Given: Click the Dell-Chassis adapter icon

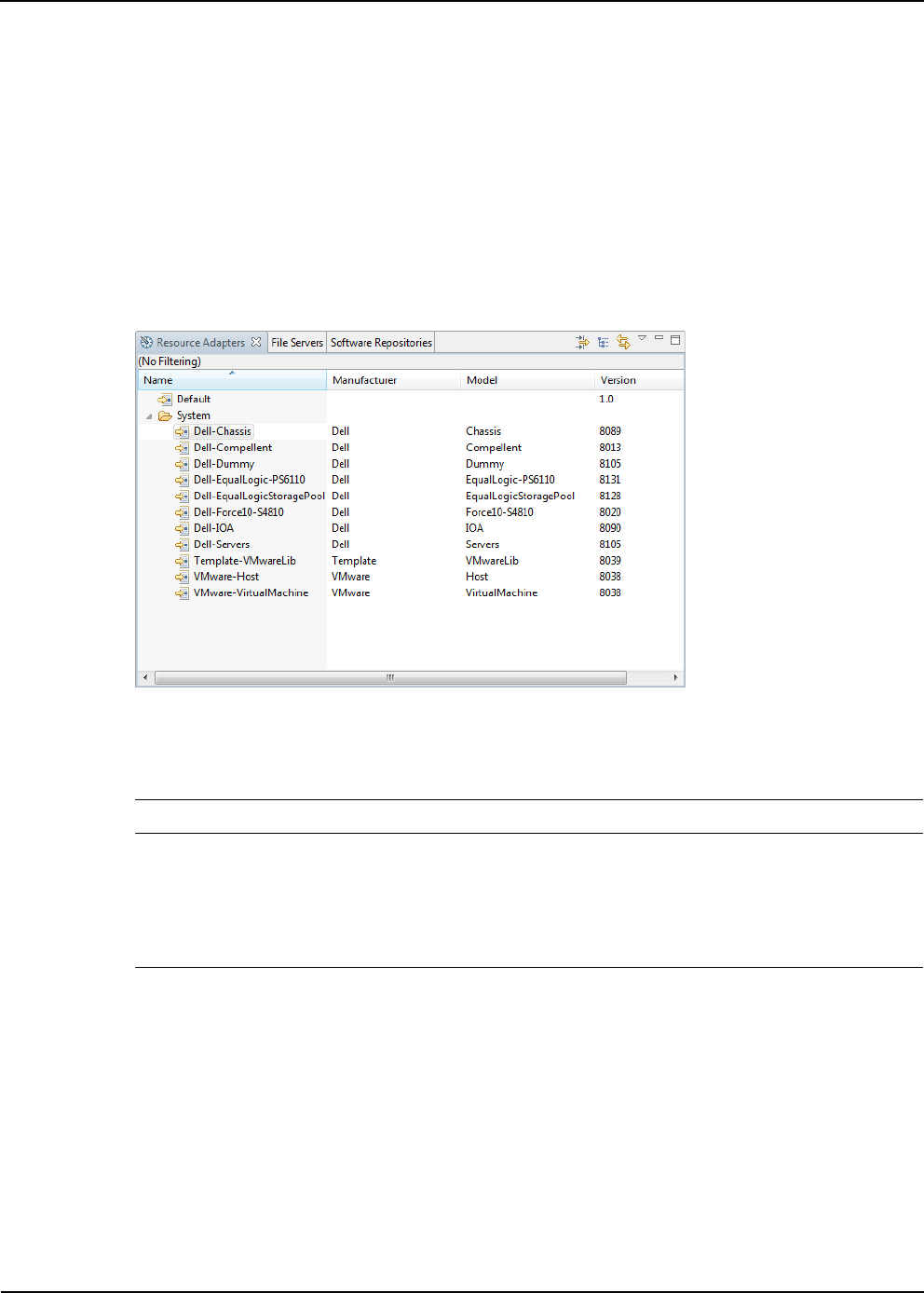Looking at the screenshot, I should coord(182,431).
